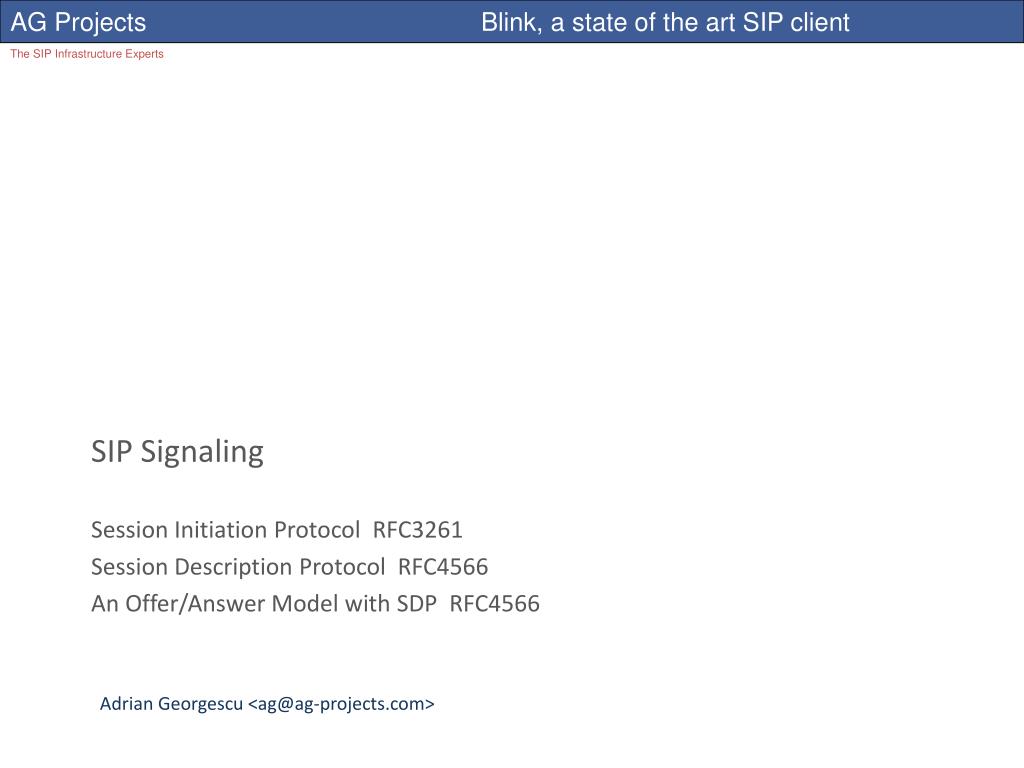
Task: Click the word "Experts" in the tagline
Action: 144,54
